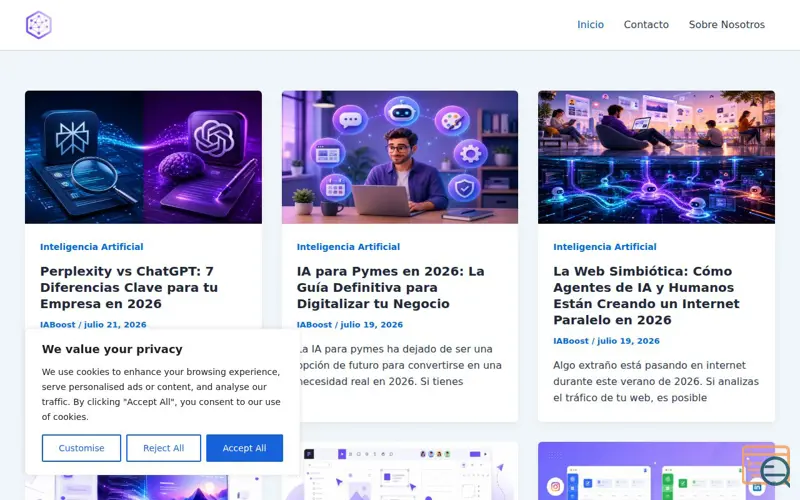800x500 pixels.
Task: Click 'IABoost / julio 19, 2026' under Pymes article
Action: 350,324
